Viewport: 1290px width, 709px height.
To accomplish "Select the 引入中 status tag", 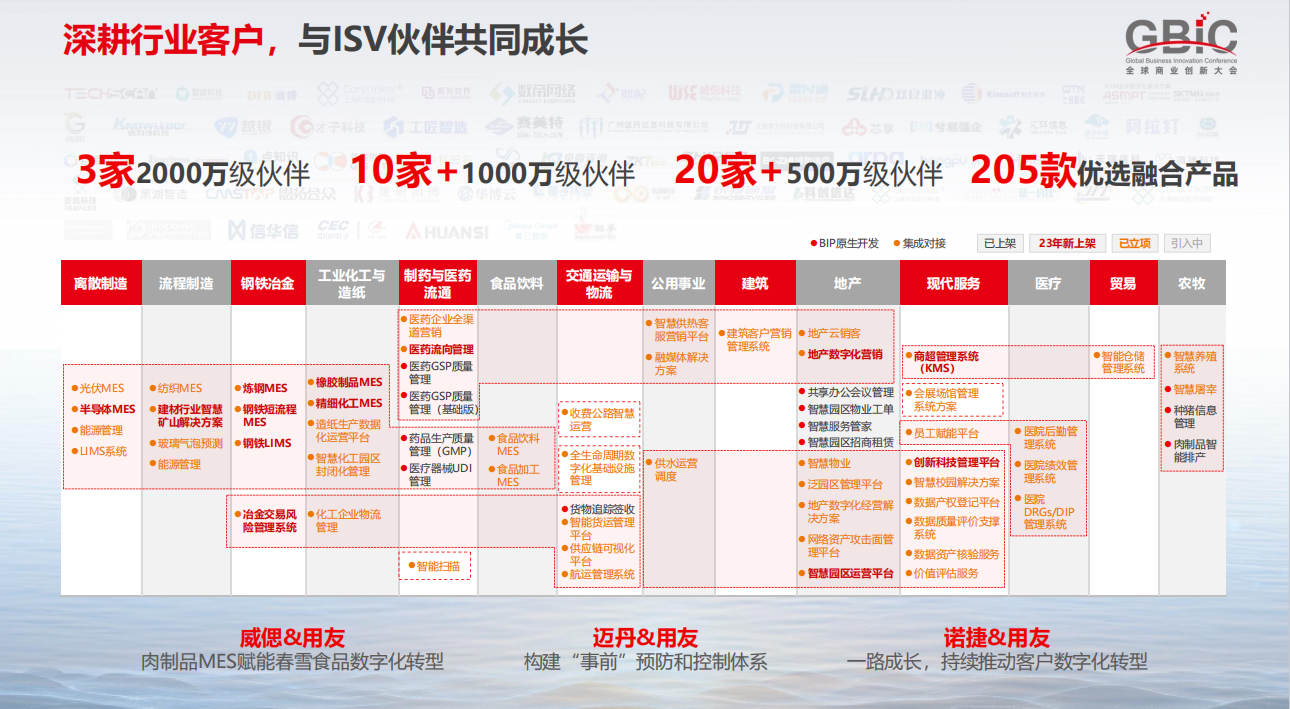I will point(1186,243).
